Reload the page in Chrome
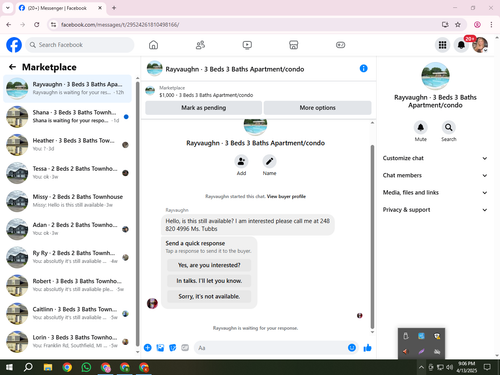 [x=37, y=24]
